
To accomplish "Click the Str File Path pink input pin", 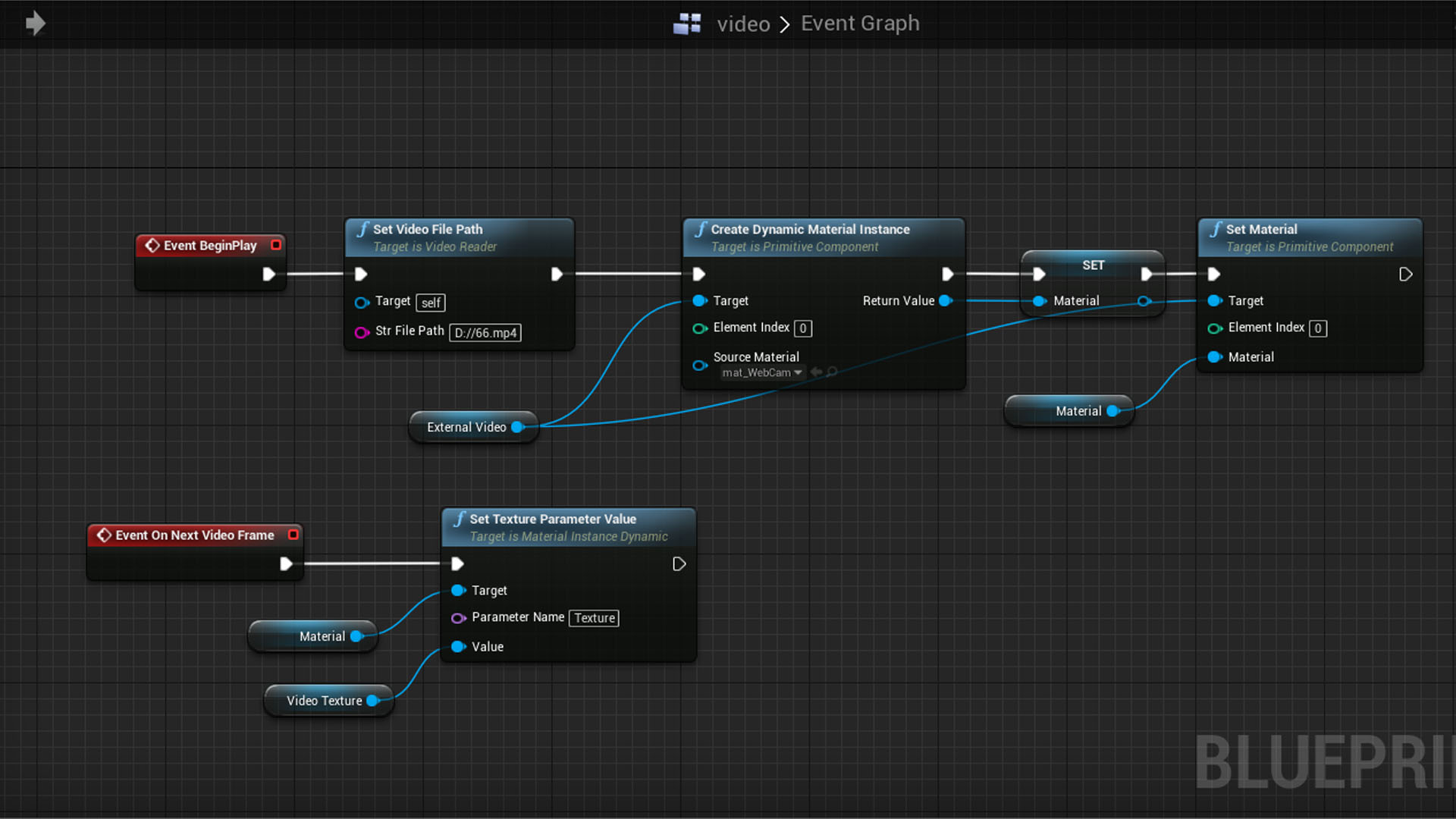I will click(x=362, y=332).
